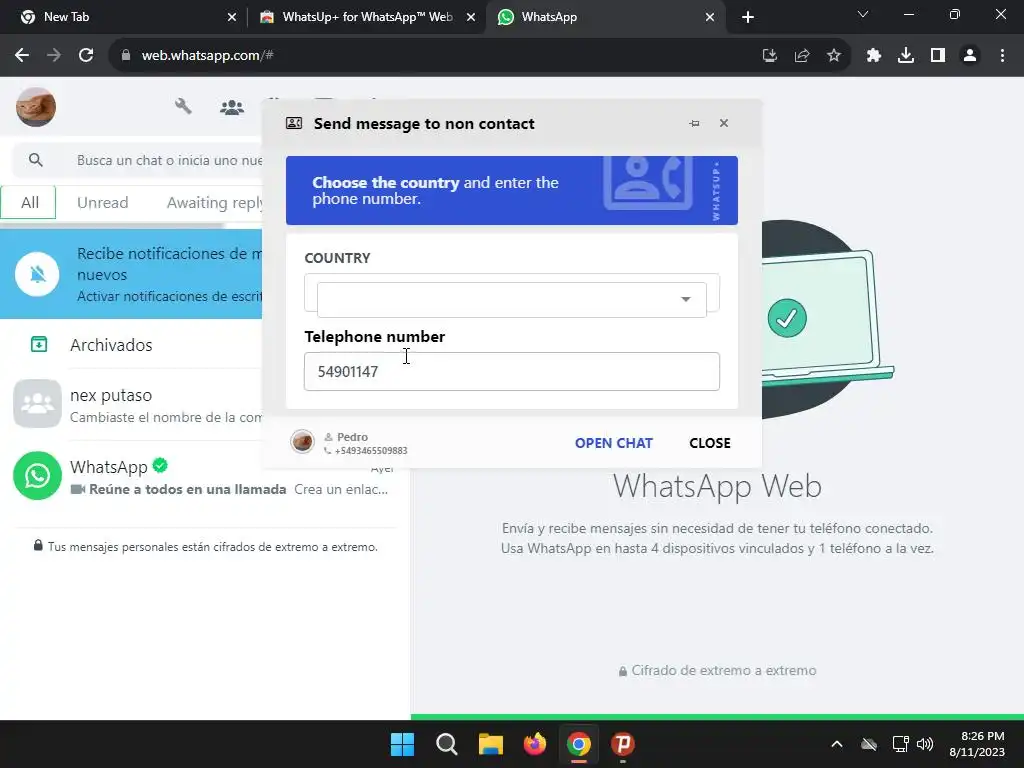
Task: Open the red P app in taskbar
Action: pos(623,744)
